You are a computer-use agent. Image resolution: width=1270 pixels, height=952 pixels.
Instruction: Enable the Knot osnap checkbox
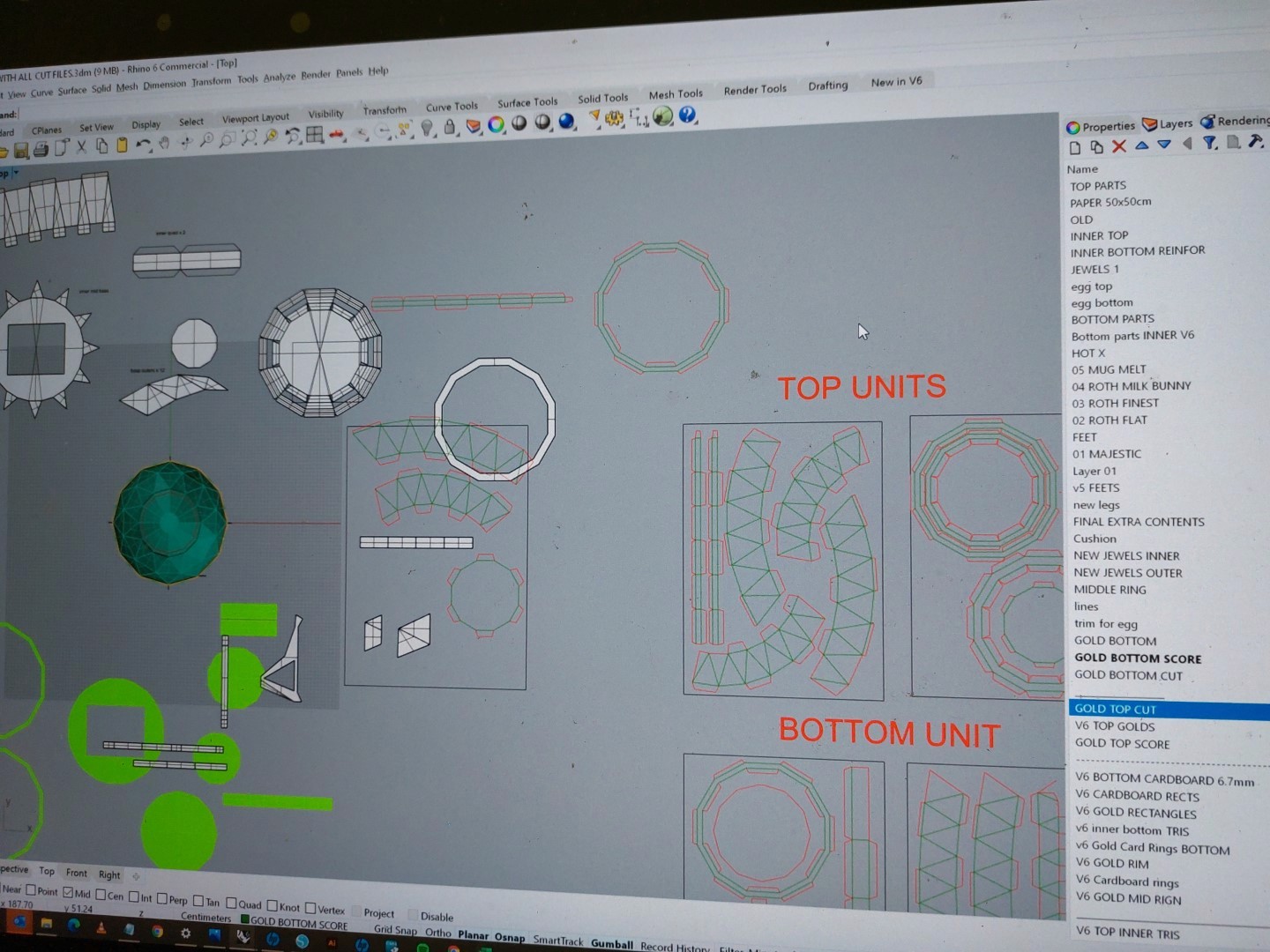[273, 905]
